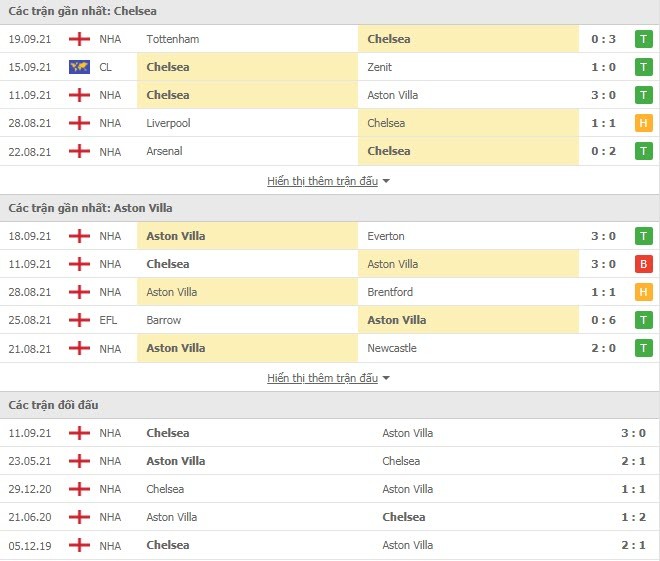
Task: Select the 'Các trận đối đầu' section header
Action: point(53,405)
